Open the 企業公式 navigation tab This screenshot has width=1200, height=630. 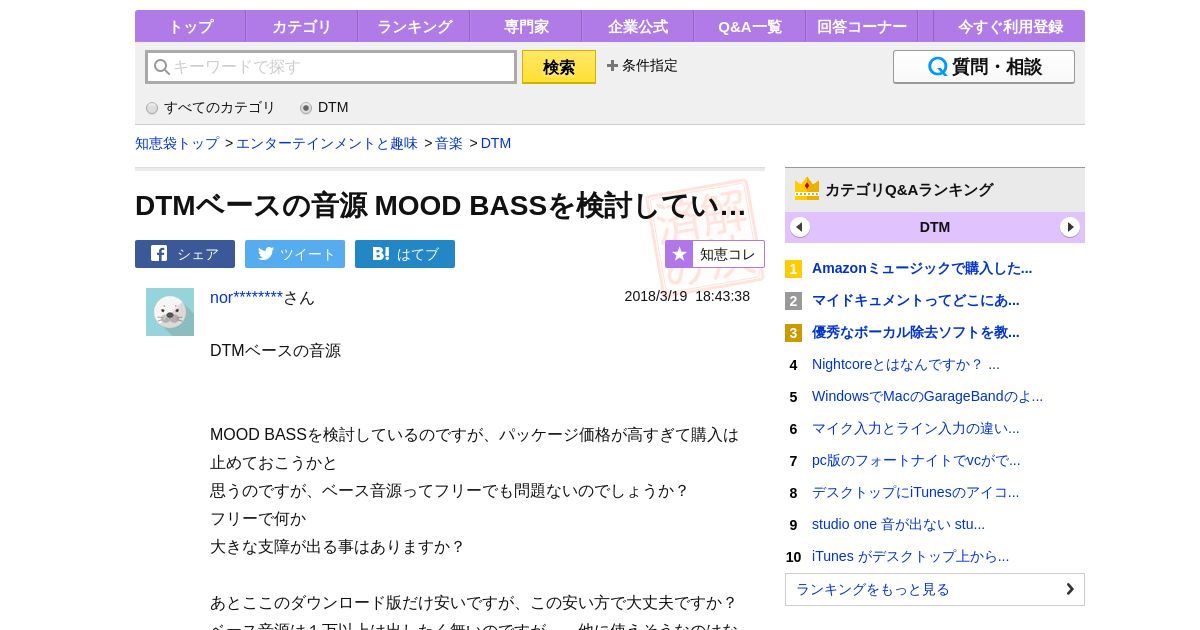[x=638, y=27]
